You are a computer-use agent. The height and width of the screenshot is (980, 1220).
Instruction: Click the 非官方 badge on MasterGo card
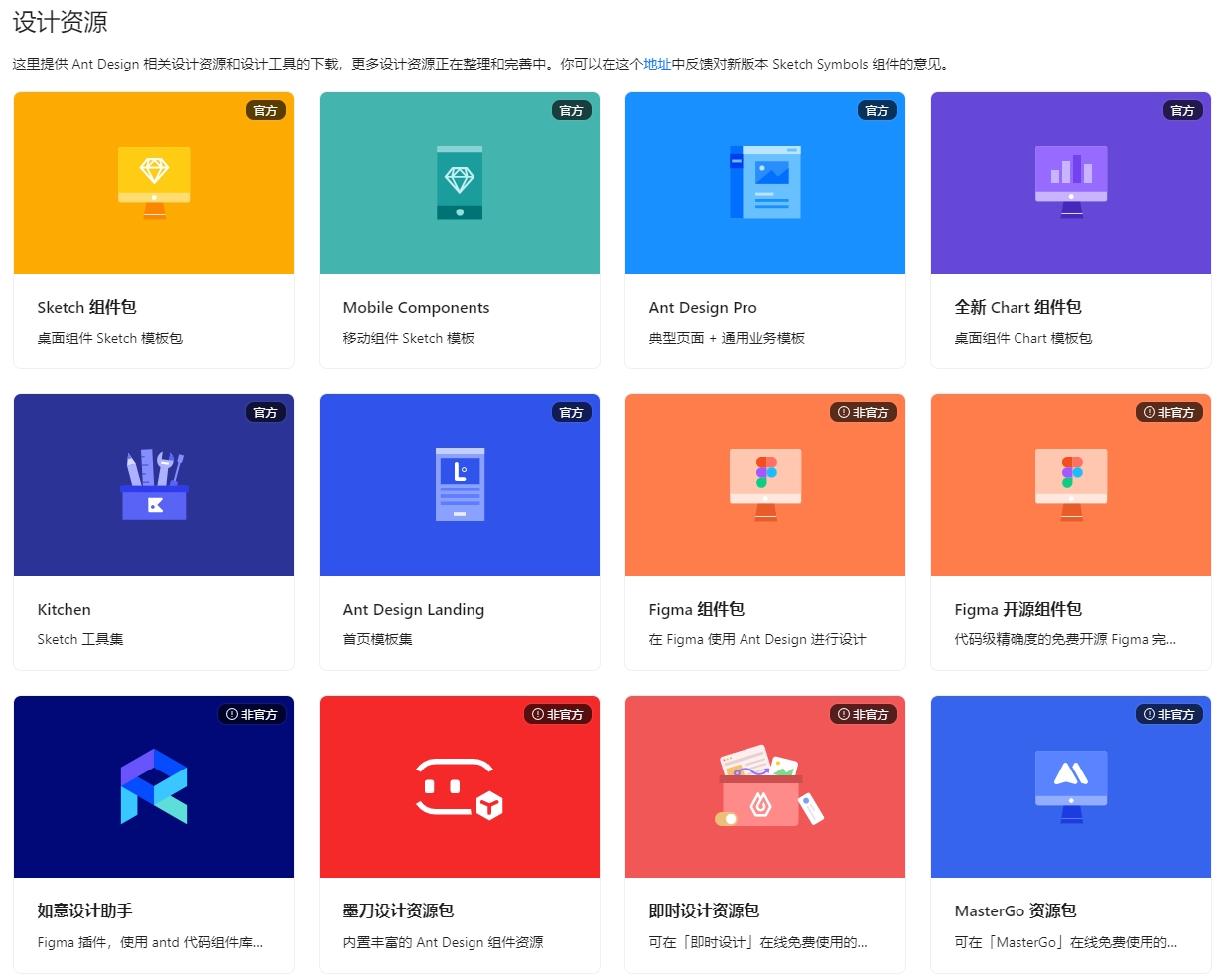click(x=1169, y=714)
